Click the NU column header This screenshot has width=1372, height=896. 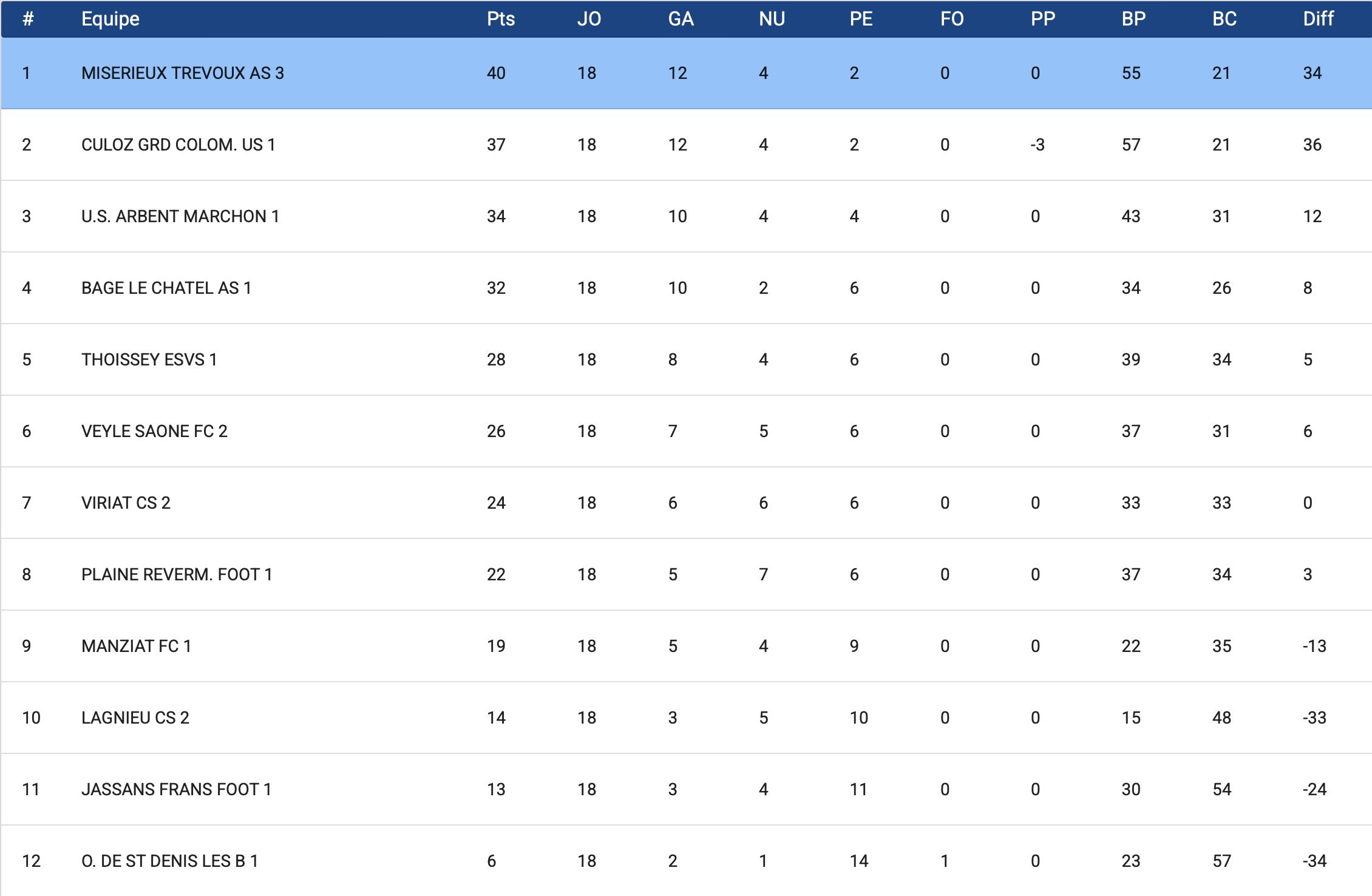click(x=772, y=19)
